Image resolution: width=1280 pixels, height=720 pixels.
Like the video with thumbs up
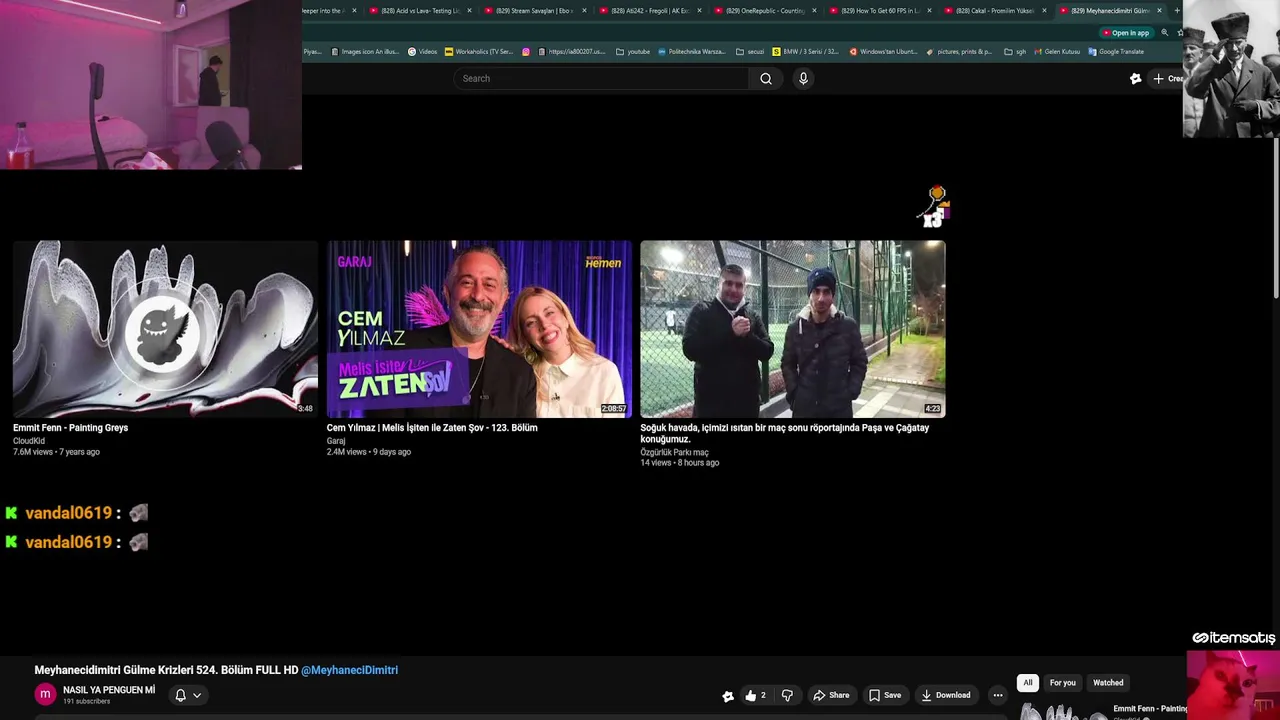pos(755,695)
